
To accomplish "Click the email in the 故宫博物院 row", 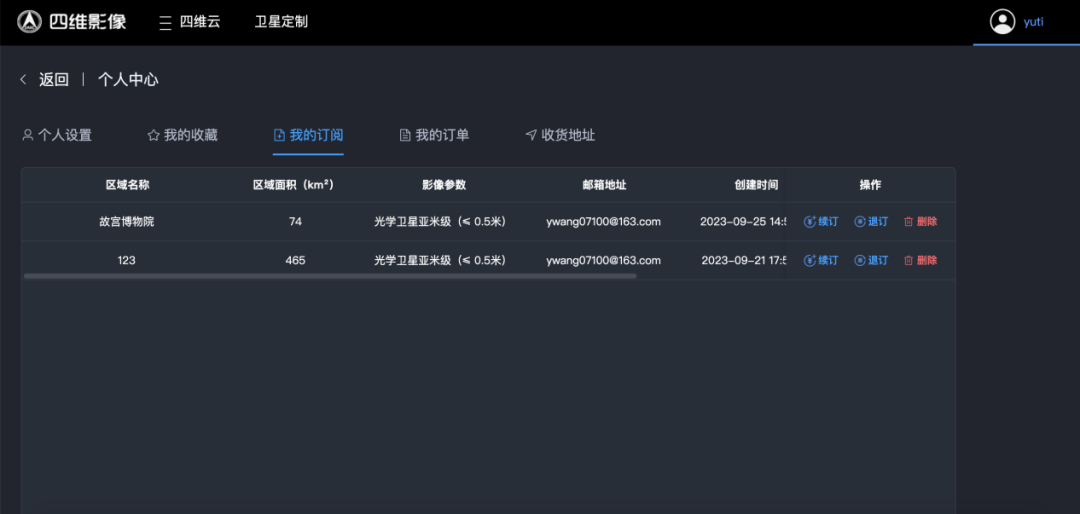I will pos(603,222).
